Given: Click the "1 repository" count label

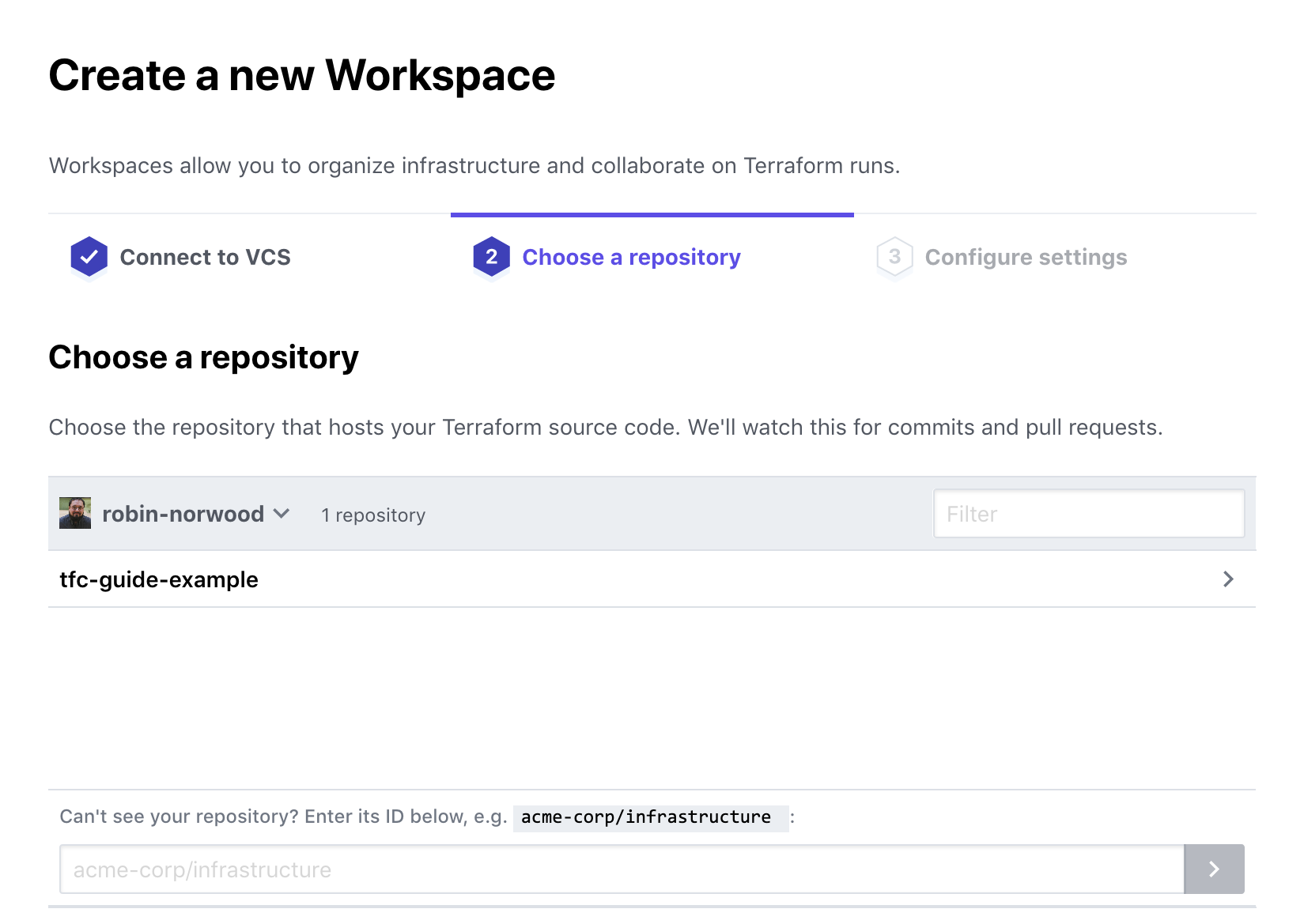Looking at the screenshot, I should pos(373,515).
